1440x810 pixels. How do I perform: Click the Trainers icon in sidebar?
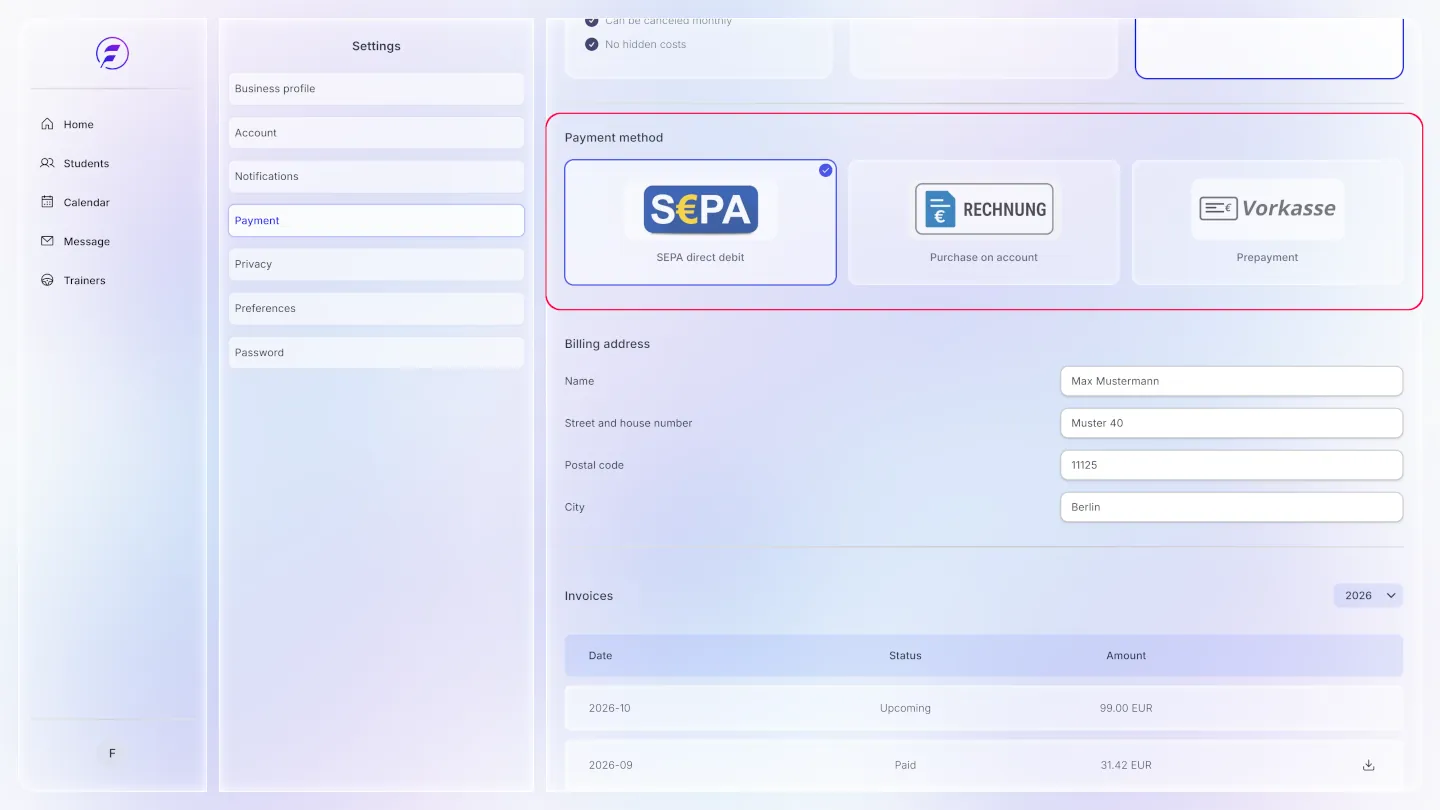pos(47,280)
